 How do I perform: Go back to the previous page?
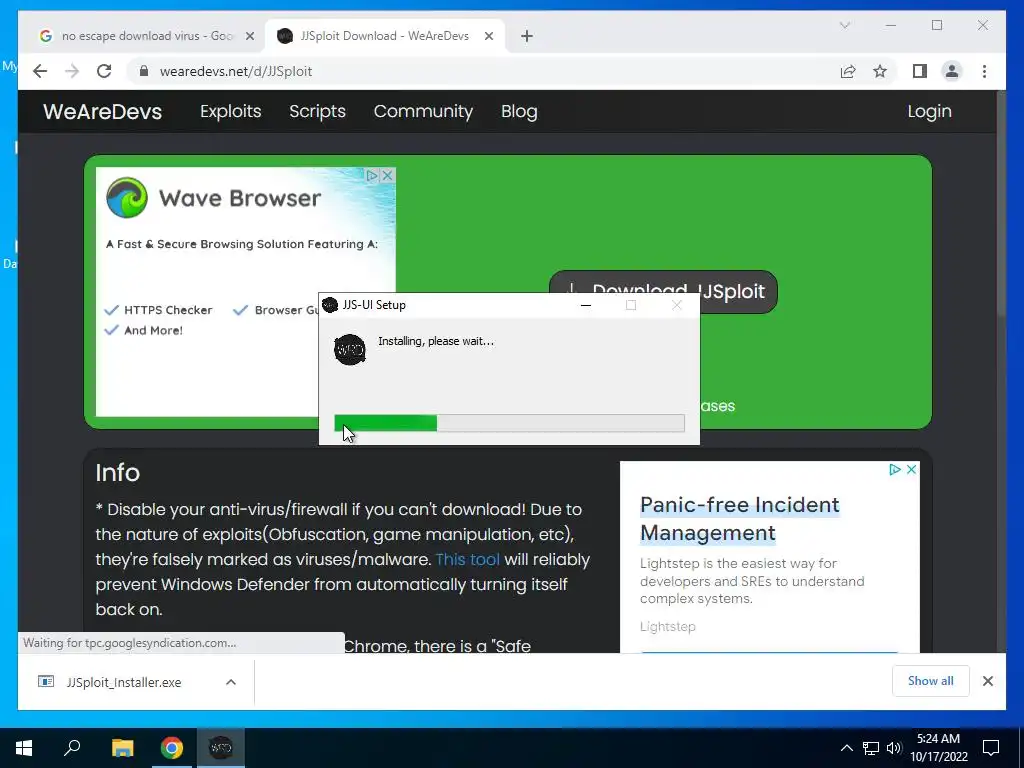coord(40,71)
